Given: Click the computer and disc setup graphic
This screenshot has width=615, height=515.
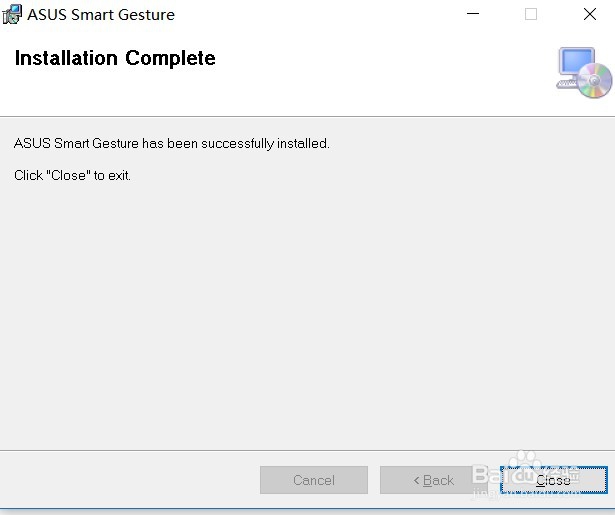Looking at the screenshot, I should coord(584,73).
